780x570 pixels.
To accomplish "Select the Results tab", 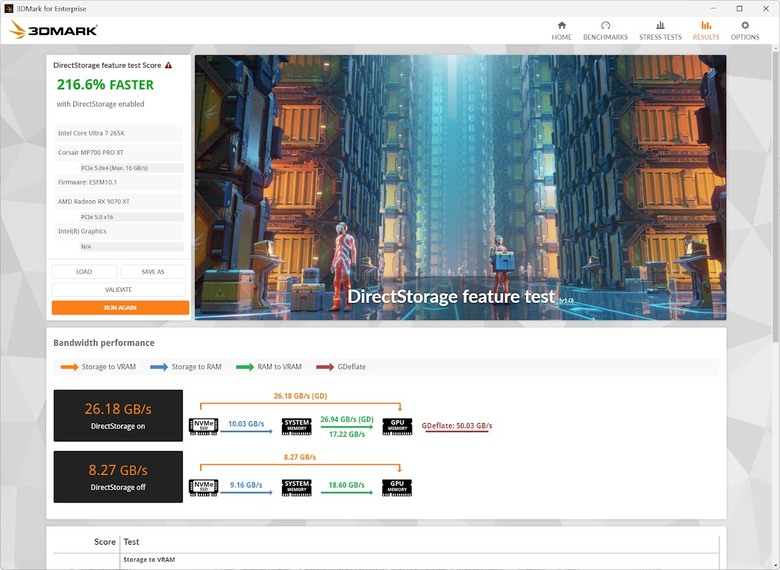I will click(x=705, y=31).
